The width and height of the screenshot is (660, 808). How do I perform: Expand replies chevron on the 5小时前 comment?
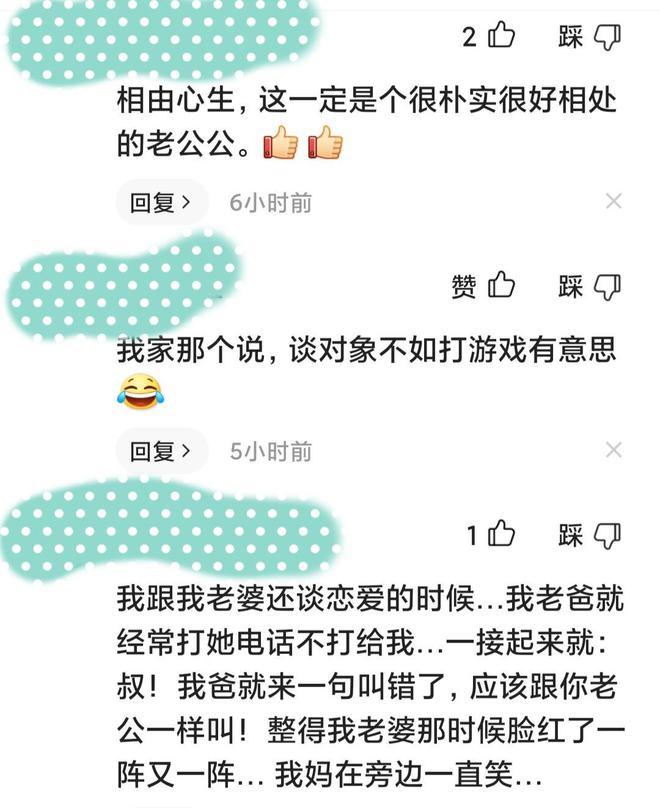(x=187, y=451)
